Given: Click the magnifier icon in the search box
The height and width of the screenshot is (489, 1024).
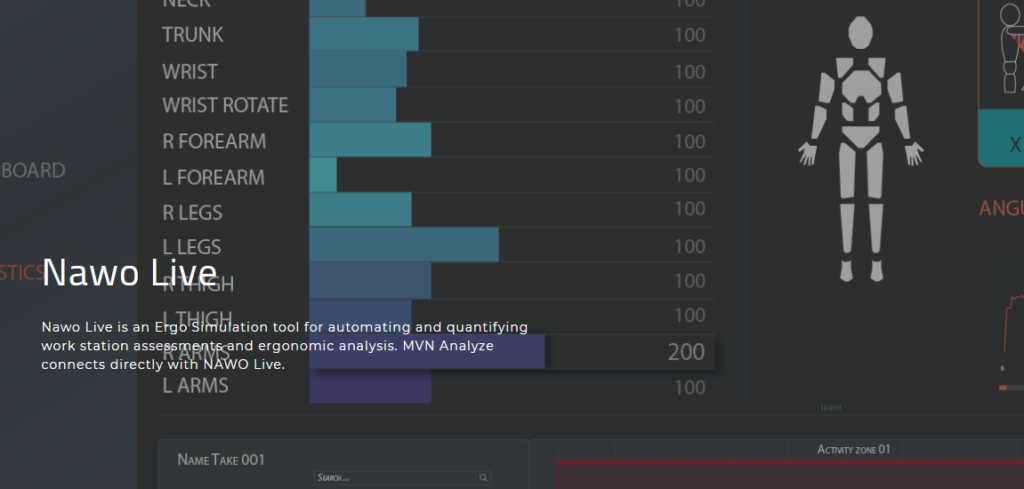Looking at the screenshot, I should [483, 478].
